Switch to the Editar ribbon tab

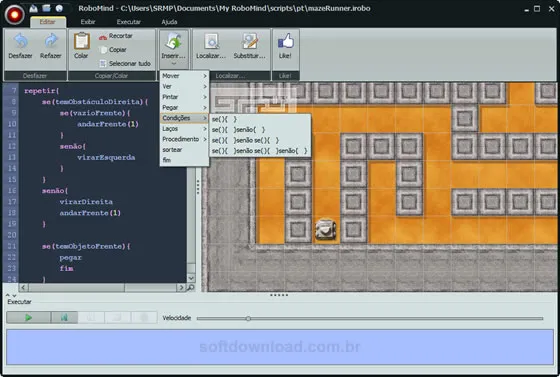point(48,22)
